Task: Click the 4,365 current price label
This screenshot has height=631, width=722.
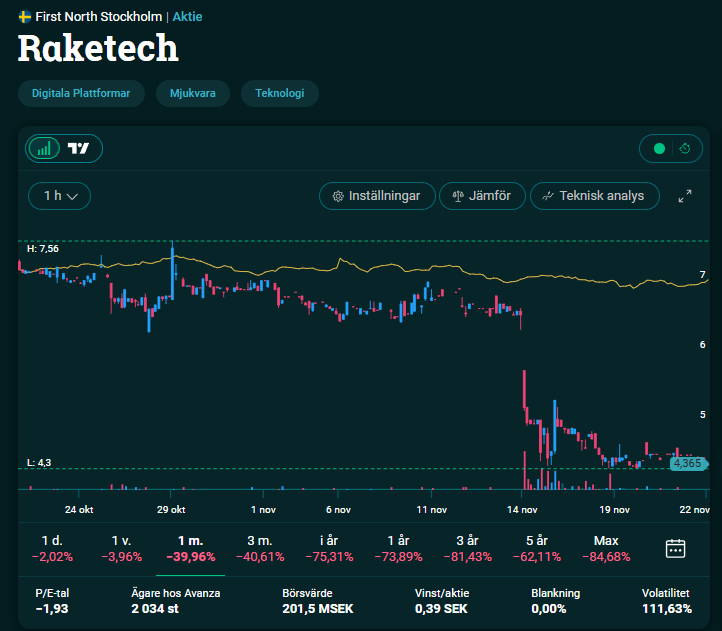Action: [688, 463]
